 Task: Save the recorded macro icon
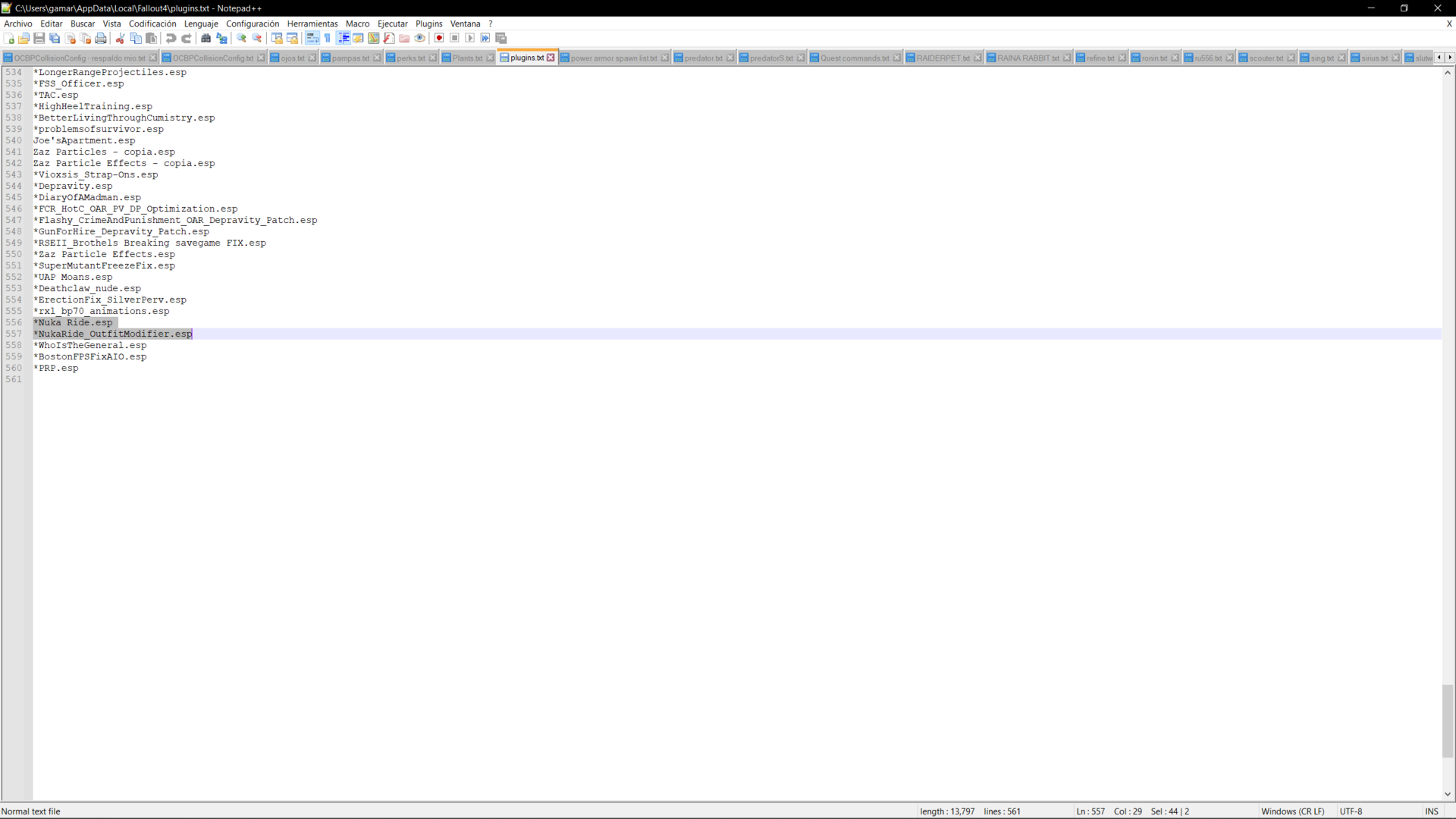500,38
